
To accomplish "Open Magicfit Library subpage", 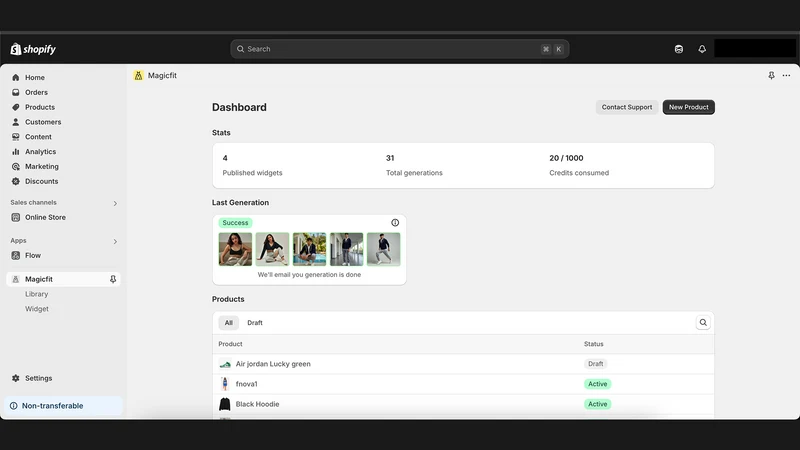I will (37, 294).
